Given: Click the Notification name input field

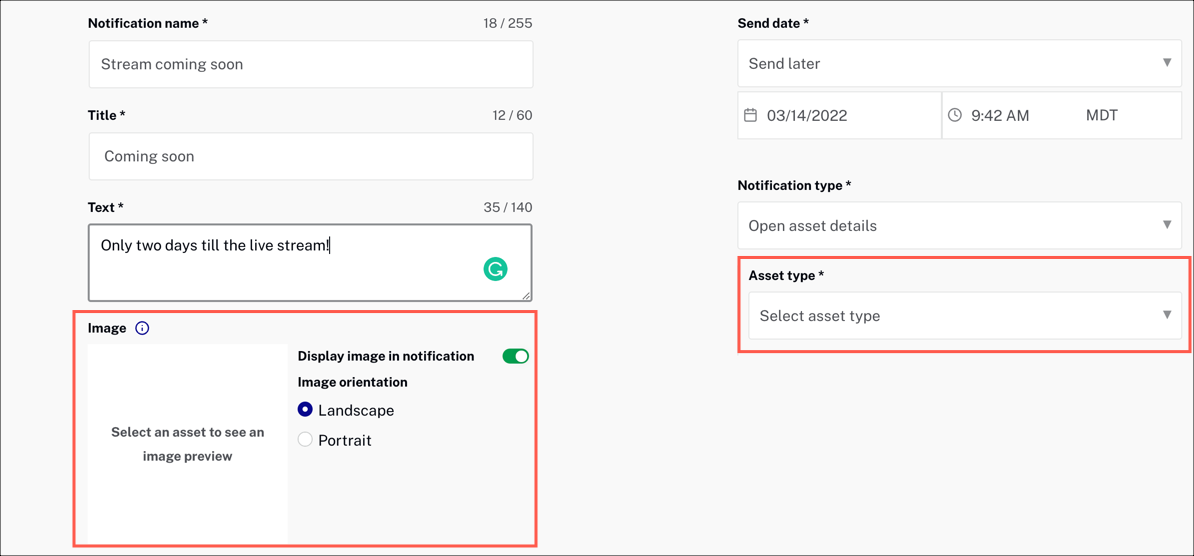Looking at the screenshot, I should pos(311,64).
